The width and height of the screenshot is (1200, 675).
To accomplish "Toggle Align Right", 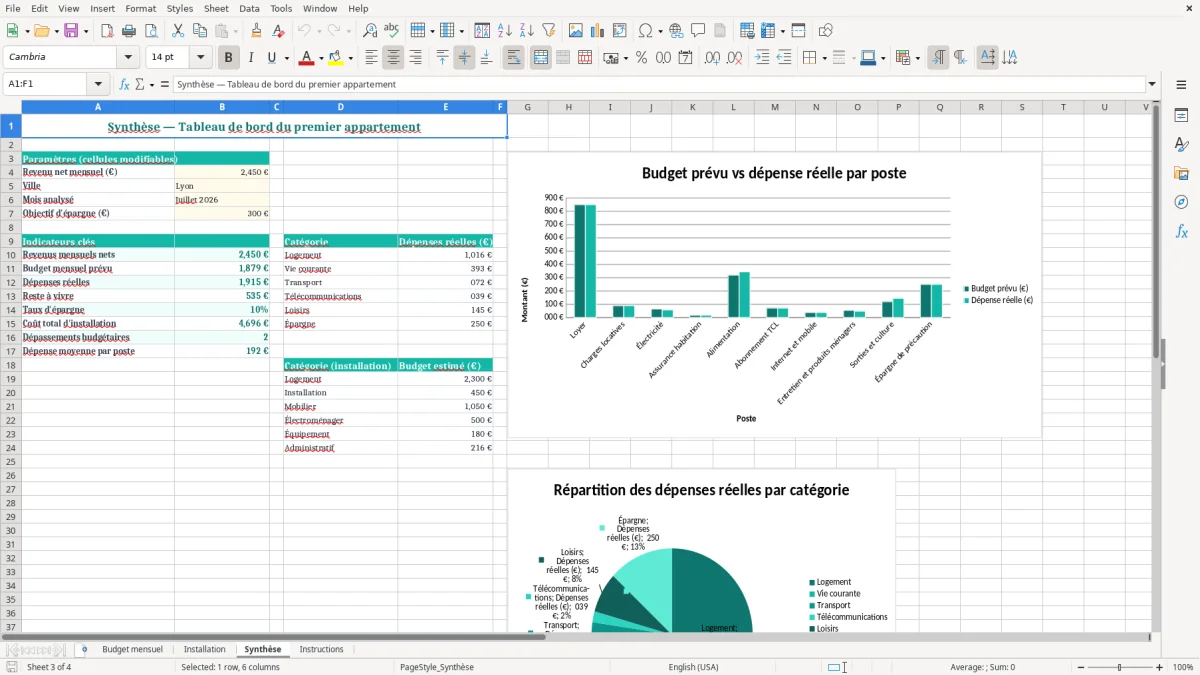I will pos(415,58).
